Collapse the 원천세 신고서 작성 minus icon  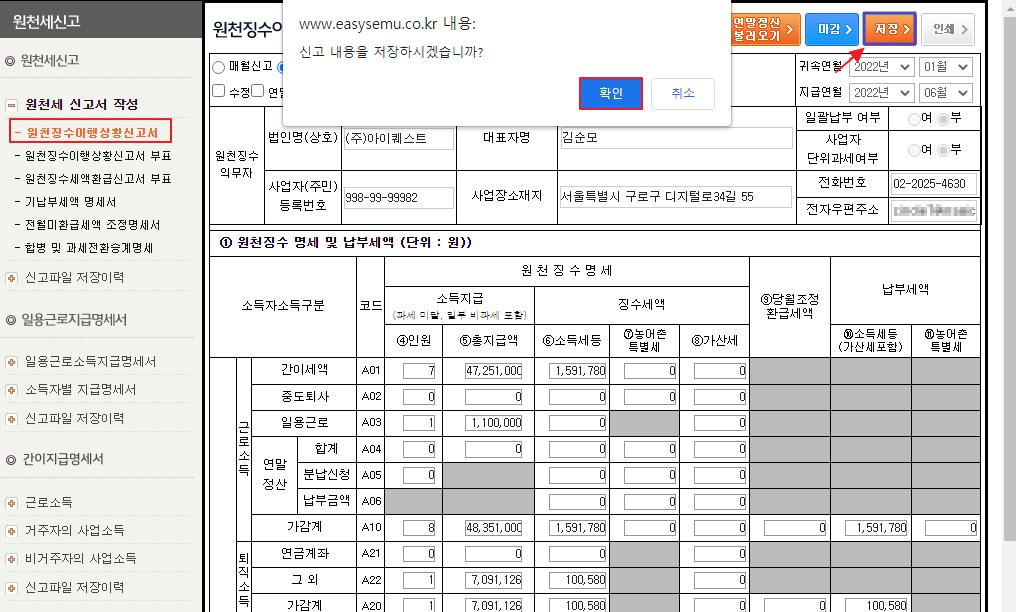coord(11,105)
